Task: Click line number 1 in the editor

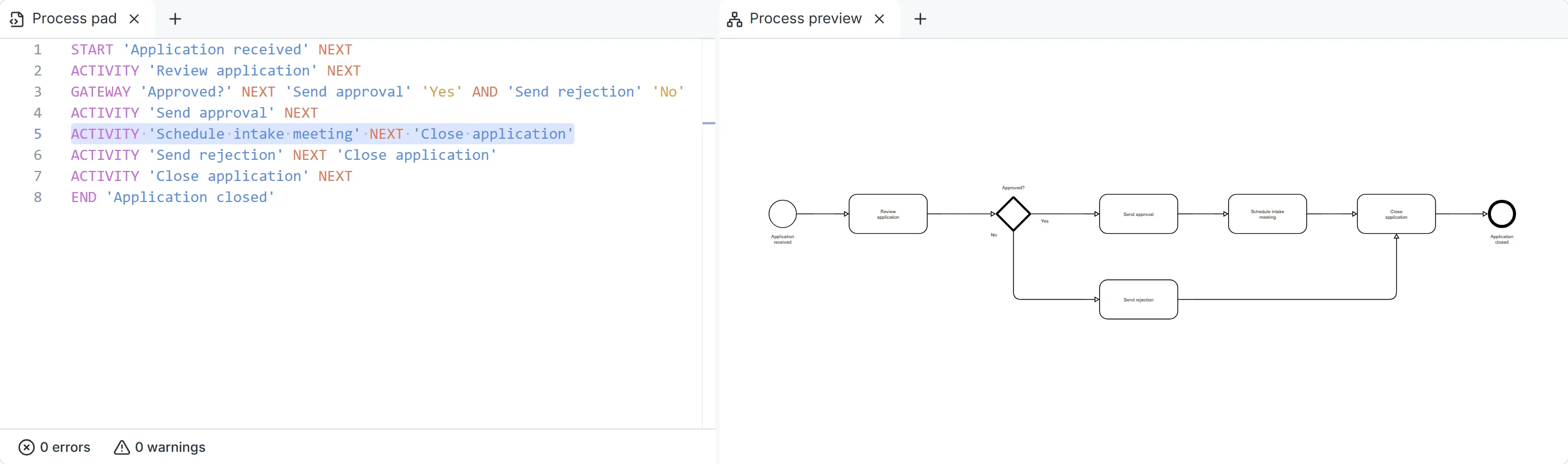Action: tap(38, 49)
